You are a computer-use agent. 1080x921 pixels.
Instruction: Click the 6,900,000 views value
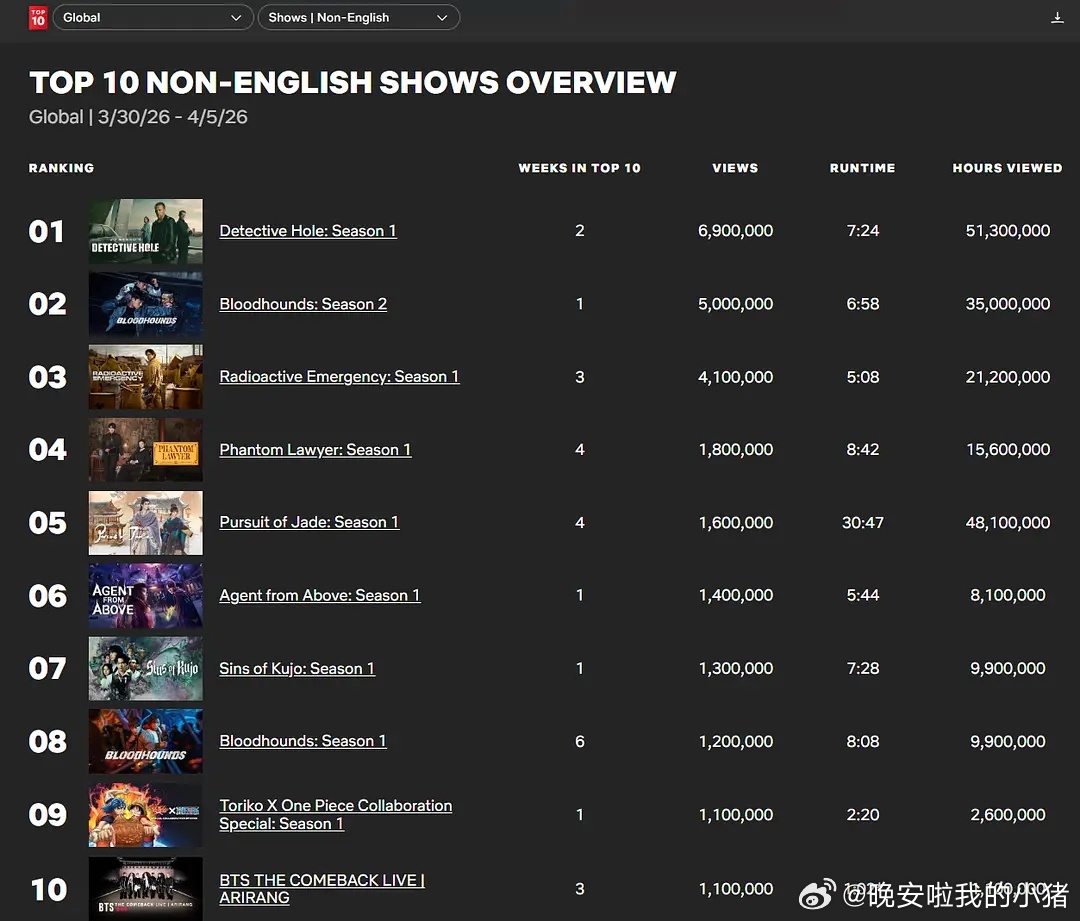[735, 231]
